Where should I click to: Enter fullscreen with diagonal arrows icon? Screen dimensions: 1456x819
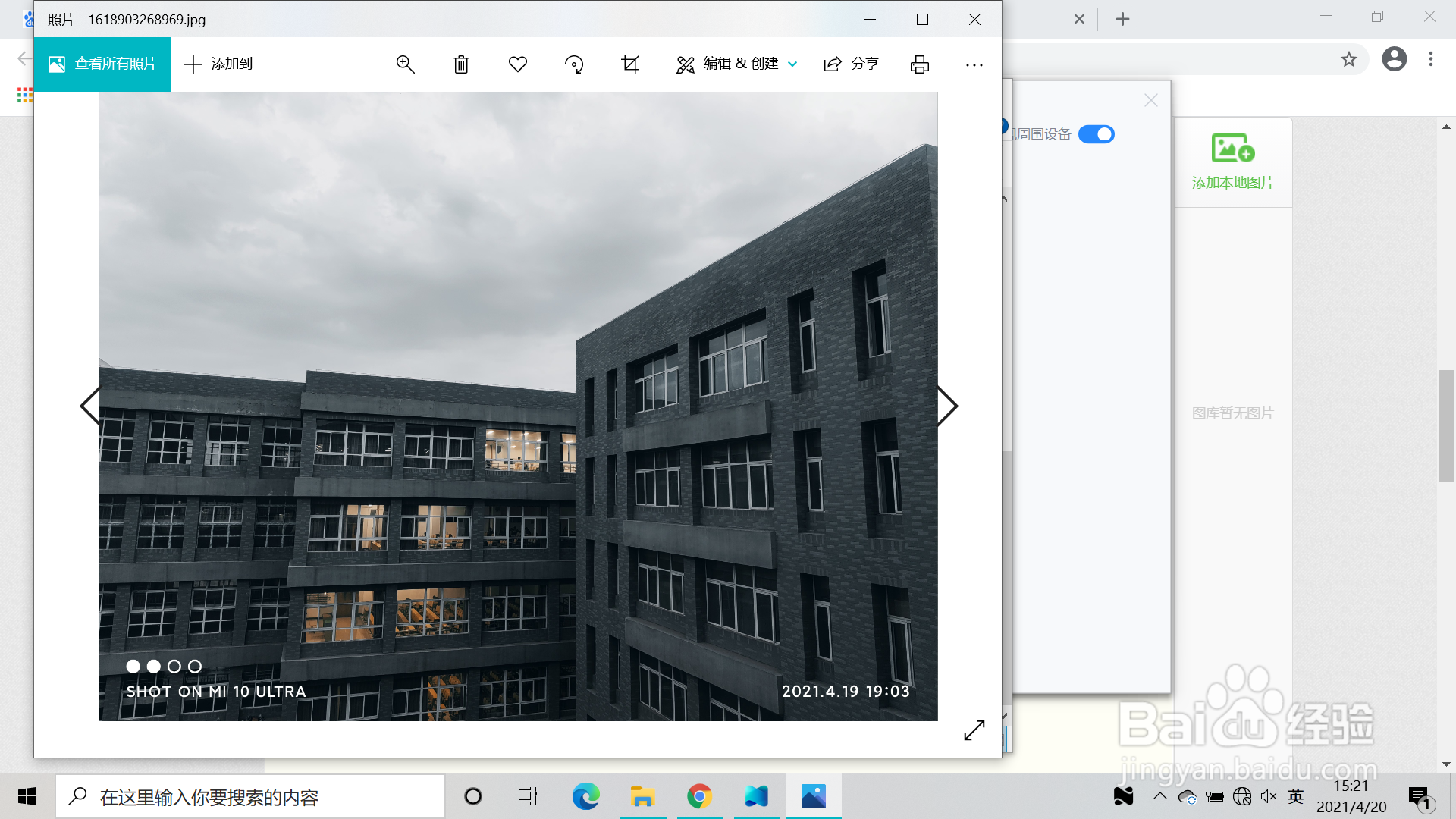[x=974, y=730]
